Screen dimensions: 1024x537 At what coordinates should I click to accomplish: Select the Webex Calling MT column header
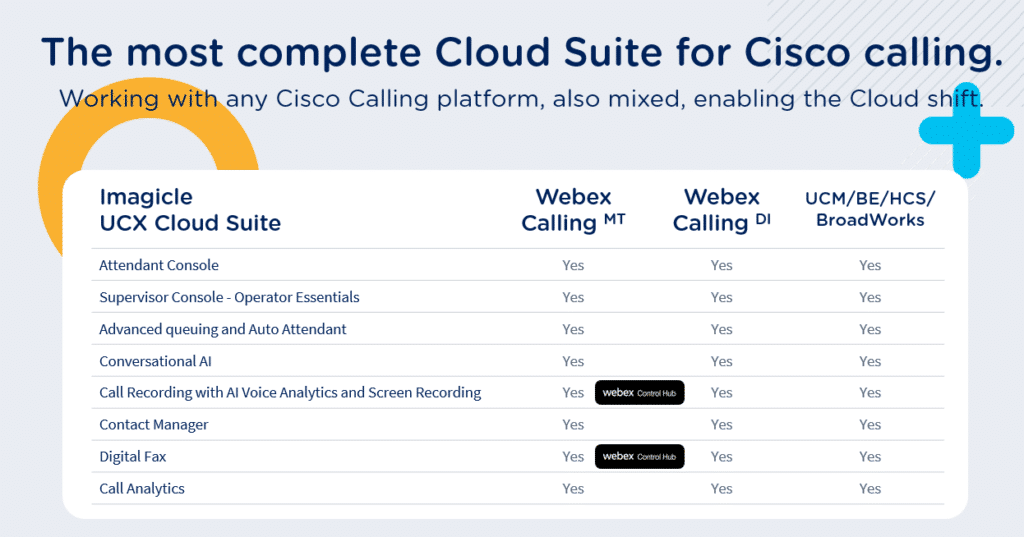click(x=573, y=210)
